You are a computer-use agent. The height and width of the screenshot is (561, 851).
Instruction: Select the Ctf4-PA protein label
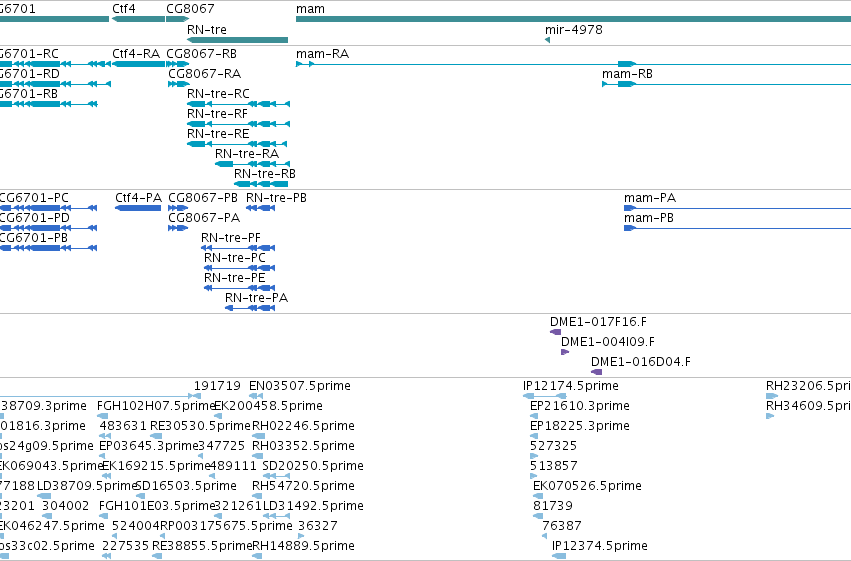click(138, 198)
